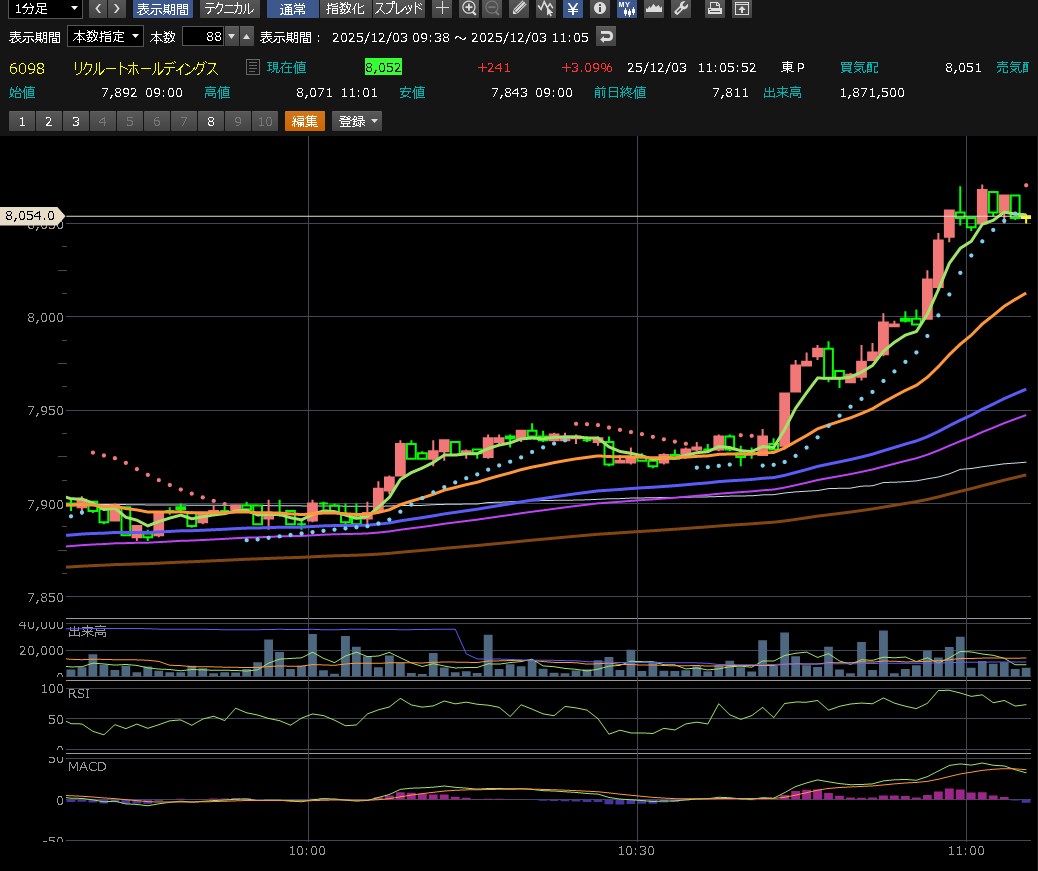Open the 登録 dropdown button
The image size is (1038, 871).
pyautogui.click(x=359, y=121)
